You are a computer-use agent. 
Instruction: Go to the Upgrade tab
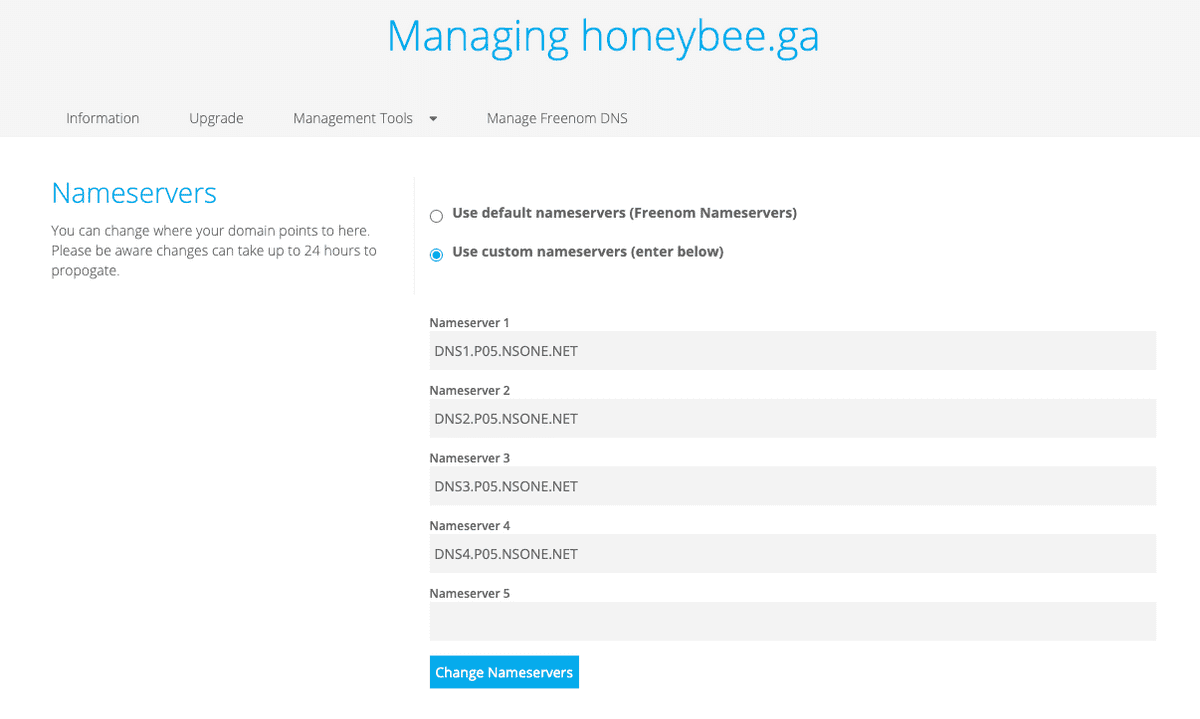click(216, 118)
